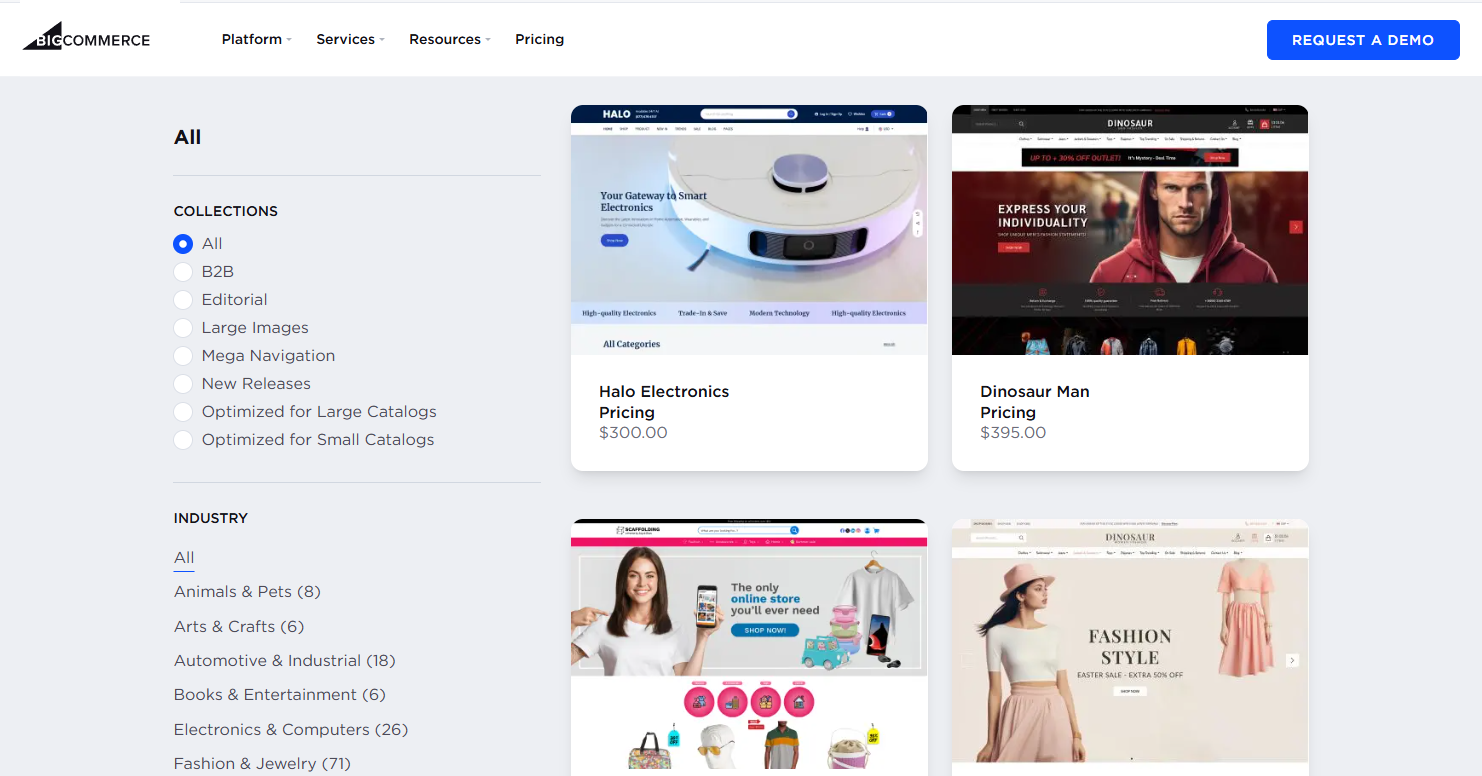Pick Optimized for Small Catalogs option
Screen dimensions: 1482x776
point(183,439)
